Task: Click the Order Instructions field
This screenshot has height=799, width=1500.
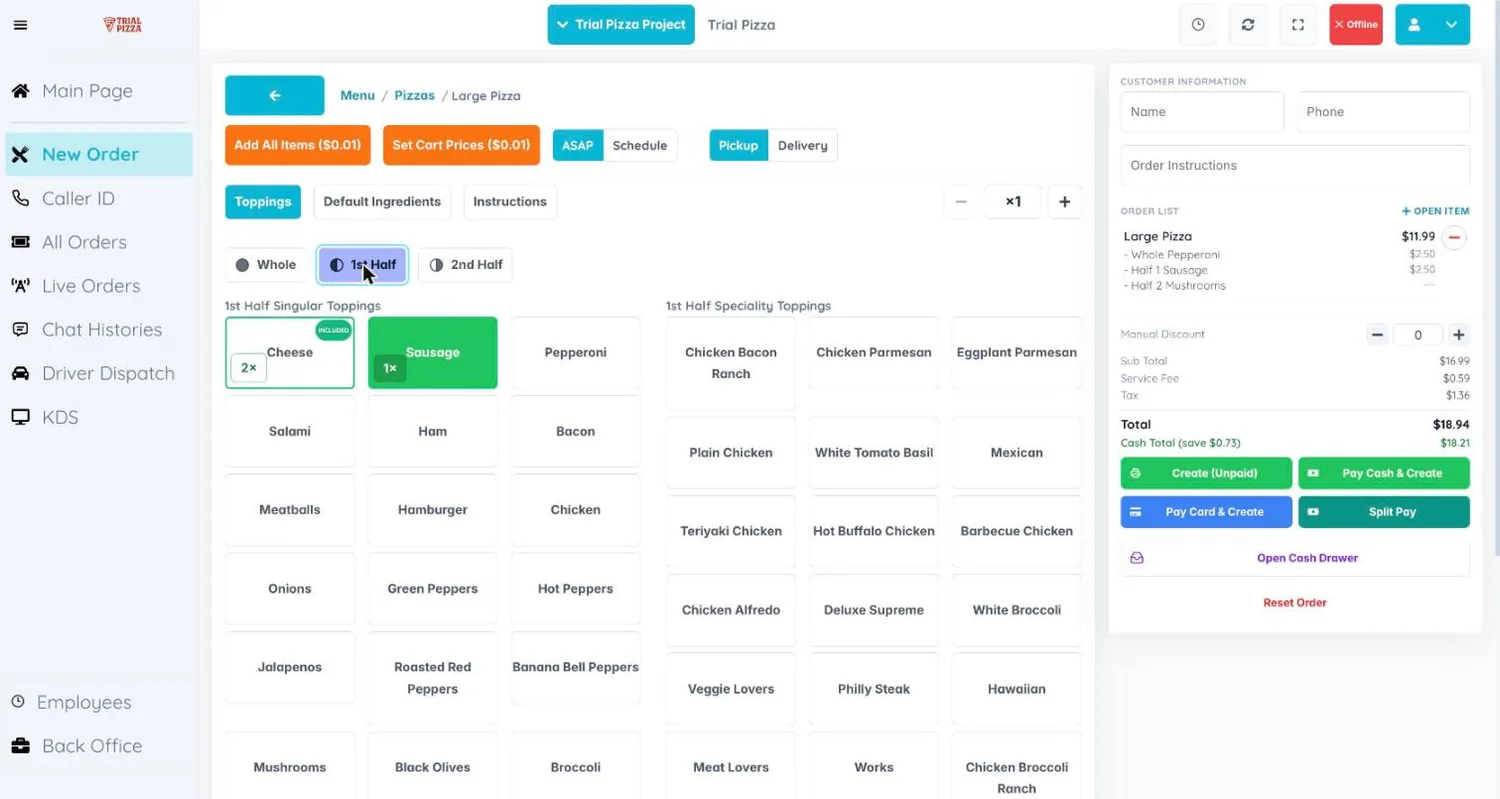Action: tap(1295, 165)
